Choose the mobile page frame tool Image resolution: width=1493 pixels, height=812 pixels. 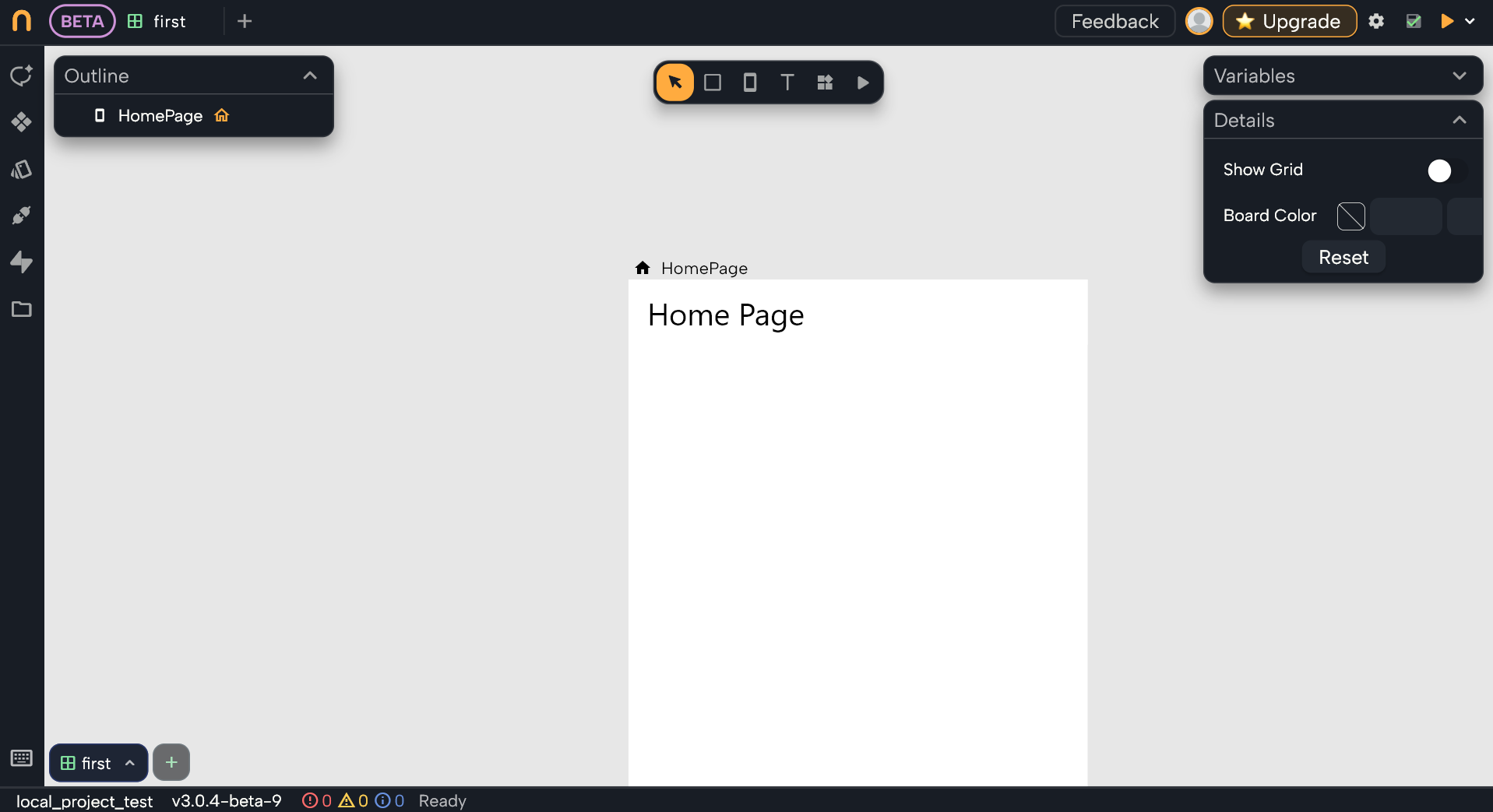click(x=749, y=83)
